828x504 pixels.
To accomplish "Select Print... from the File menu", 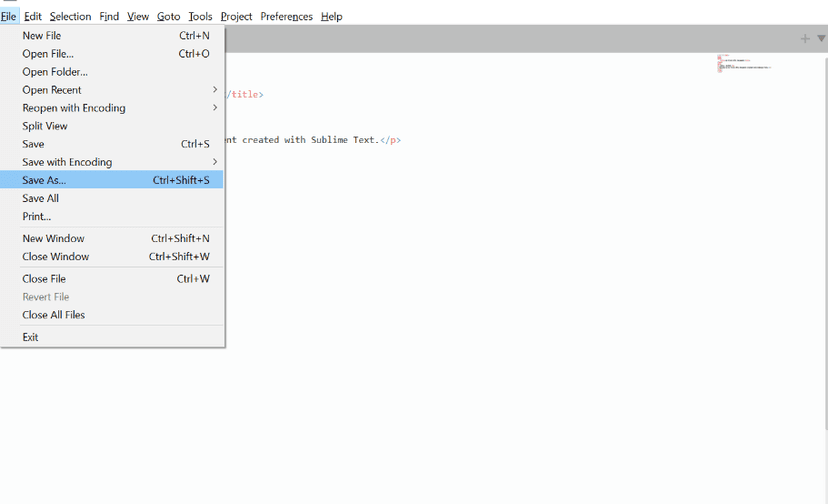I will pyautogui.click(x=112, y=216).
